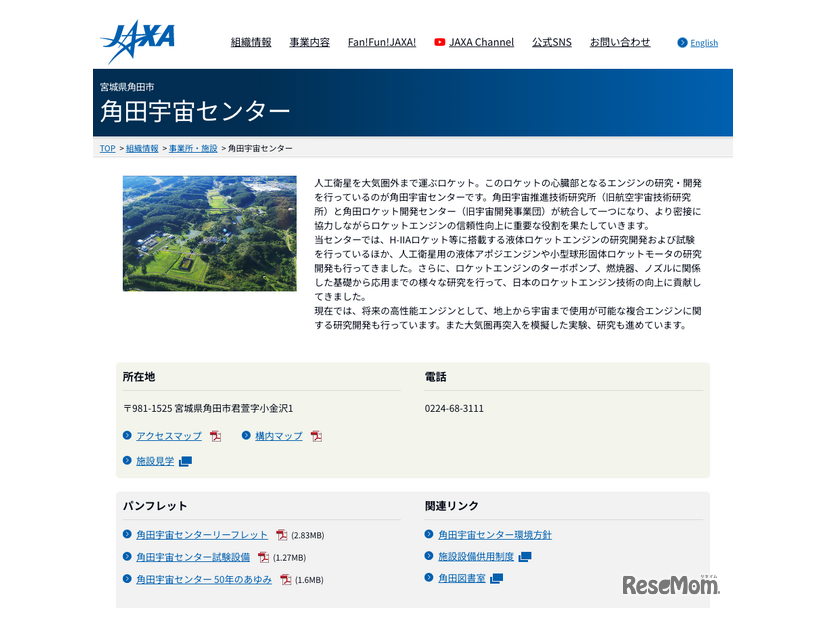Click the aerial photo of Kakuda Space Center
This screenshot has height=620, width=826.
210,233
